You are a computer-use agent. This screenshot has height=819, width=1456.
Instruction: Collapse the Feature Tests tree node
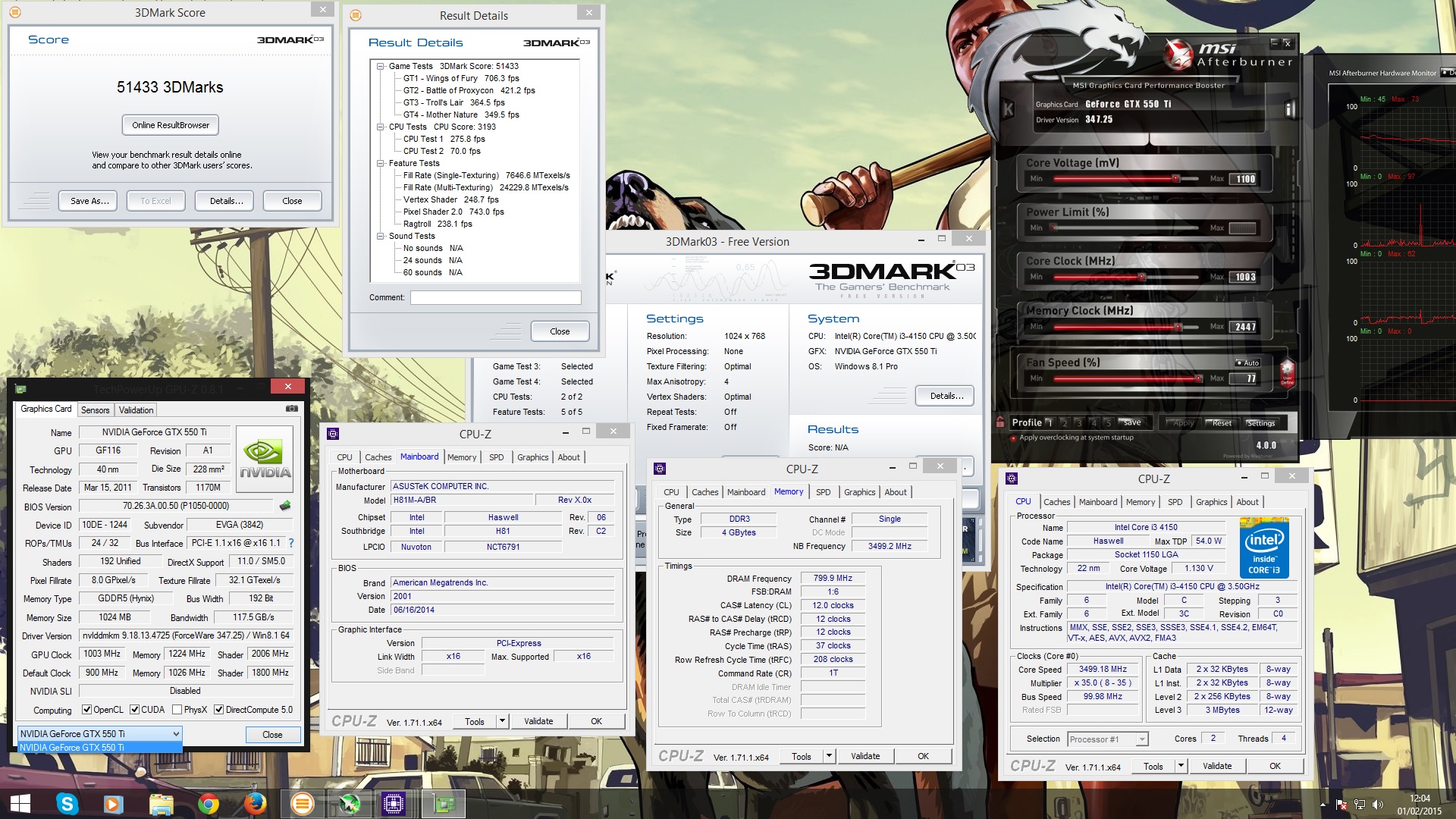(381, 163)
